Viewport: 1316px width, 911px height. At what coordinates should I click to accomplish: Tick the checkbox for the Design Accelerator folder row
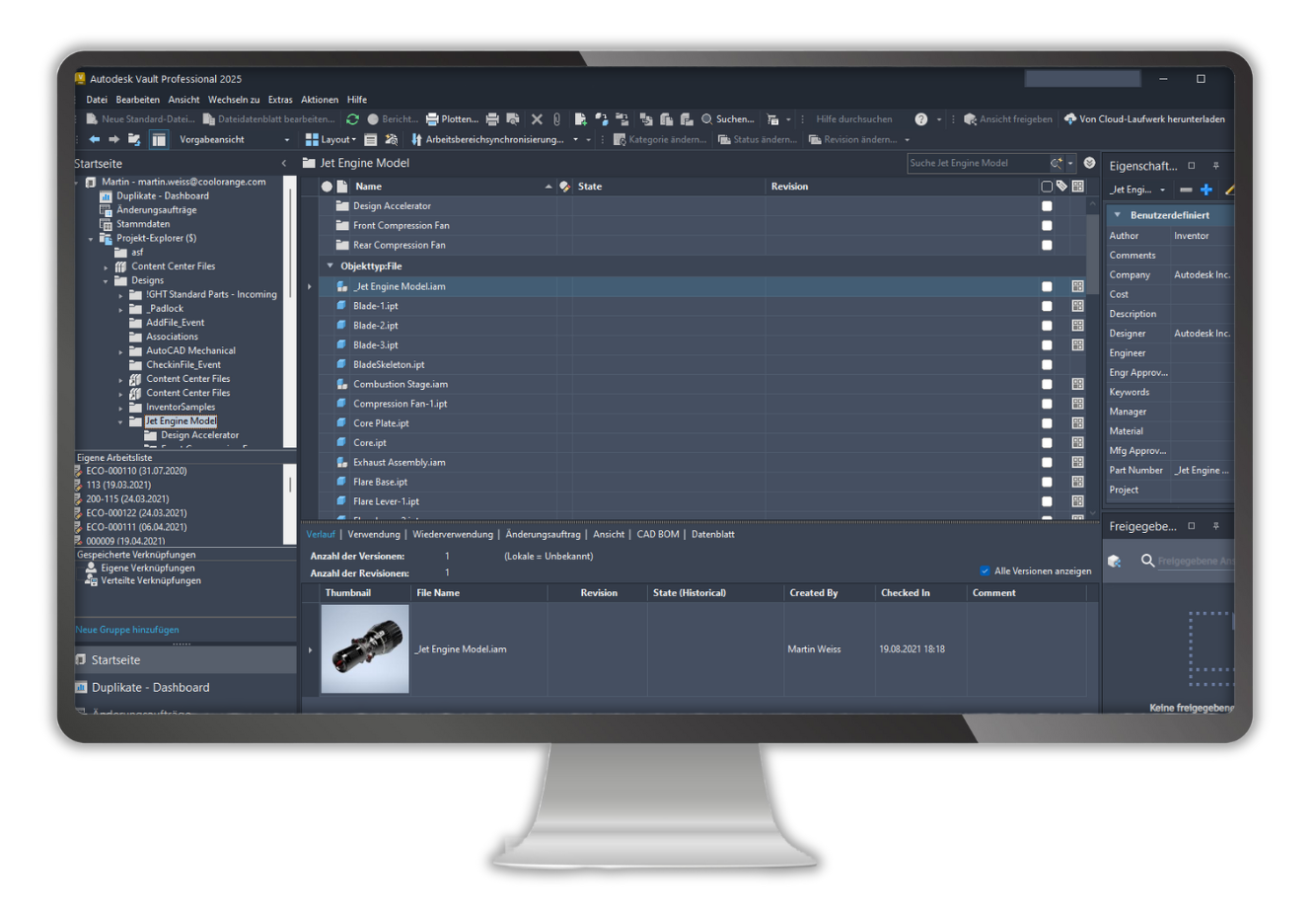[1047, 206]
